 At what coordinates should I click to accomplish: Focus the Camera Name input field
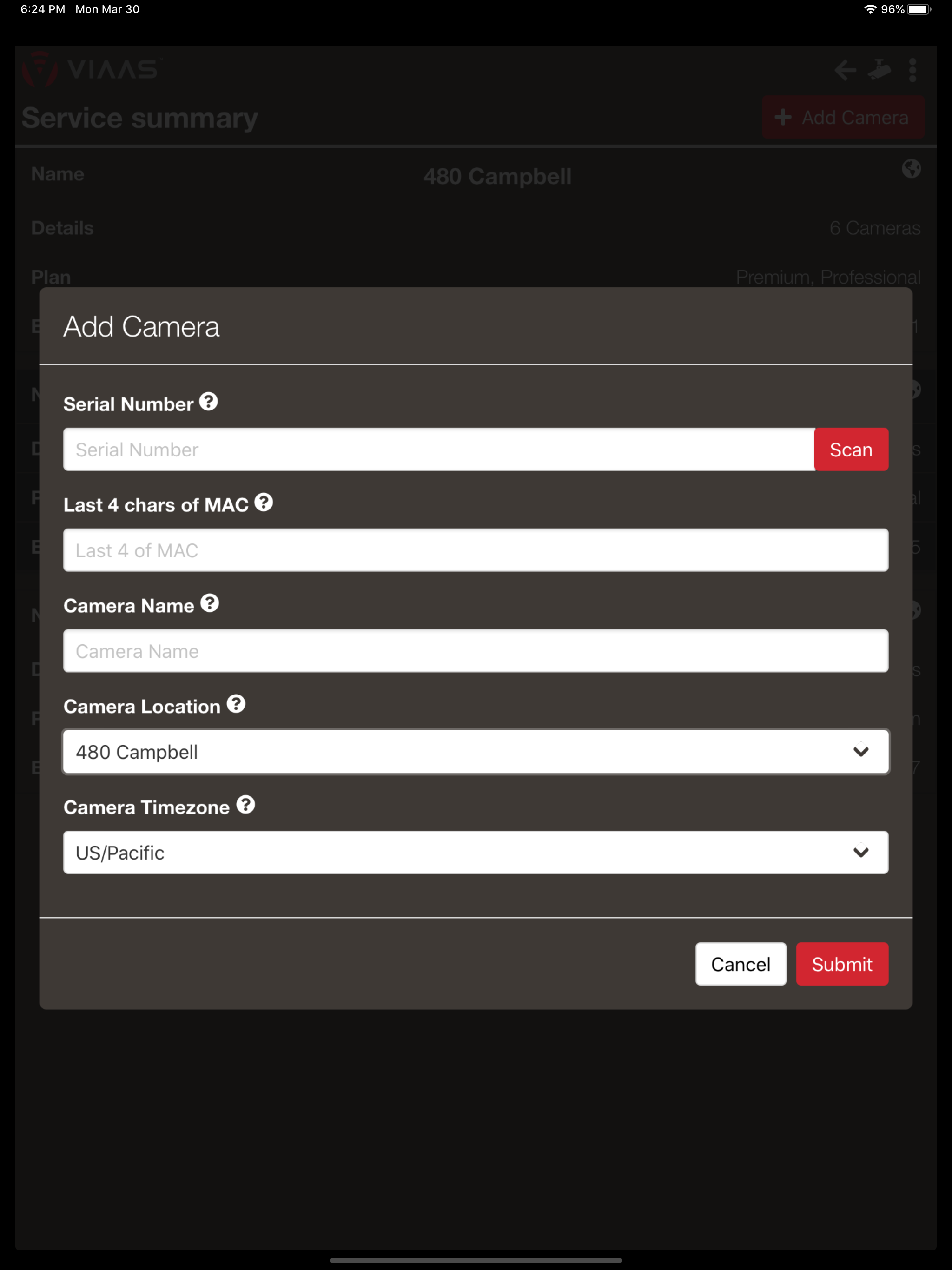click(x=476, y=651)
